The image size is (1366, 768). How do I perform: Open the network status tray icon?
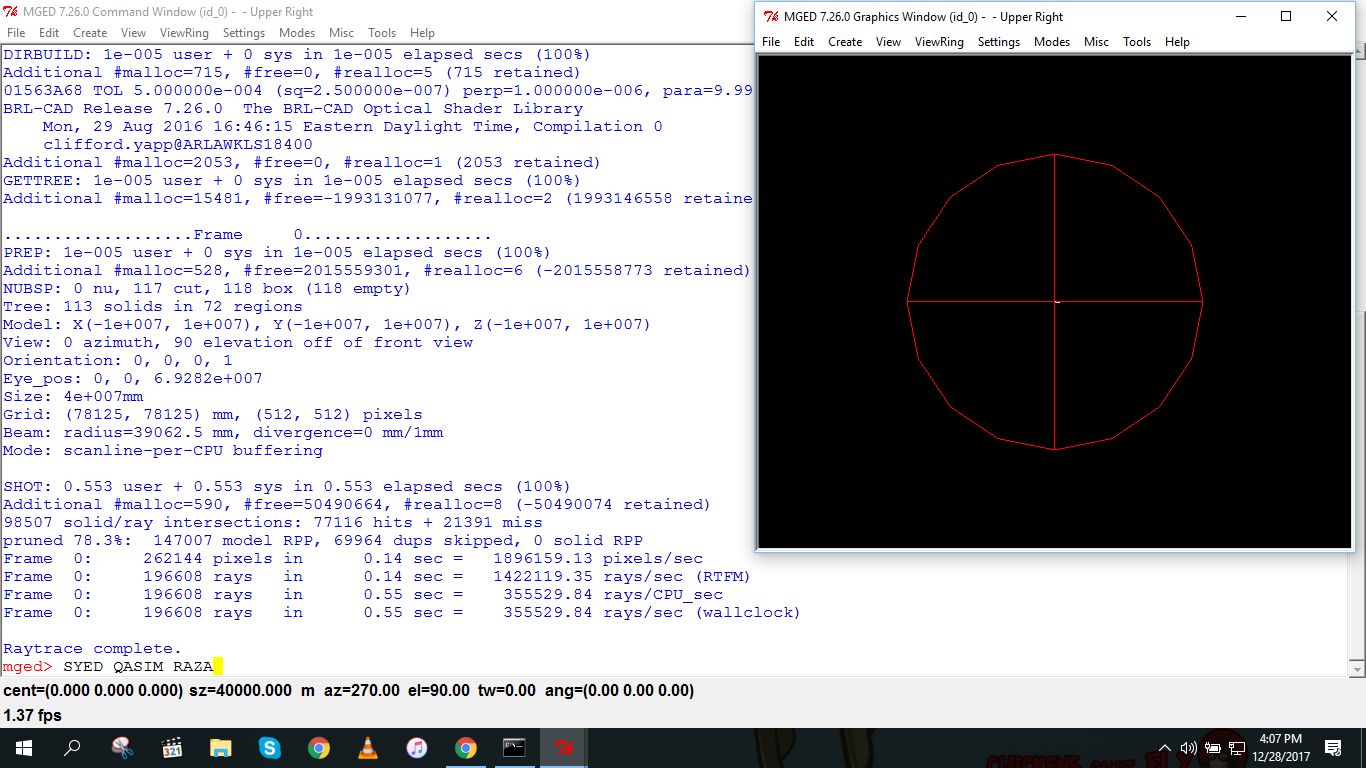point(1237,748)
